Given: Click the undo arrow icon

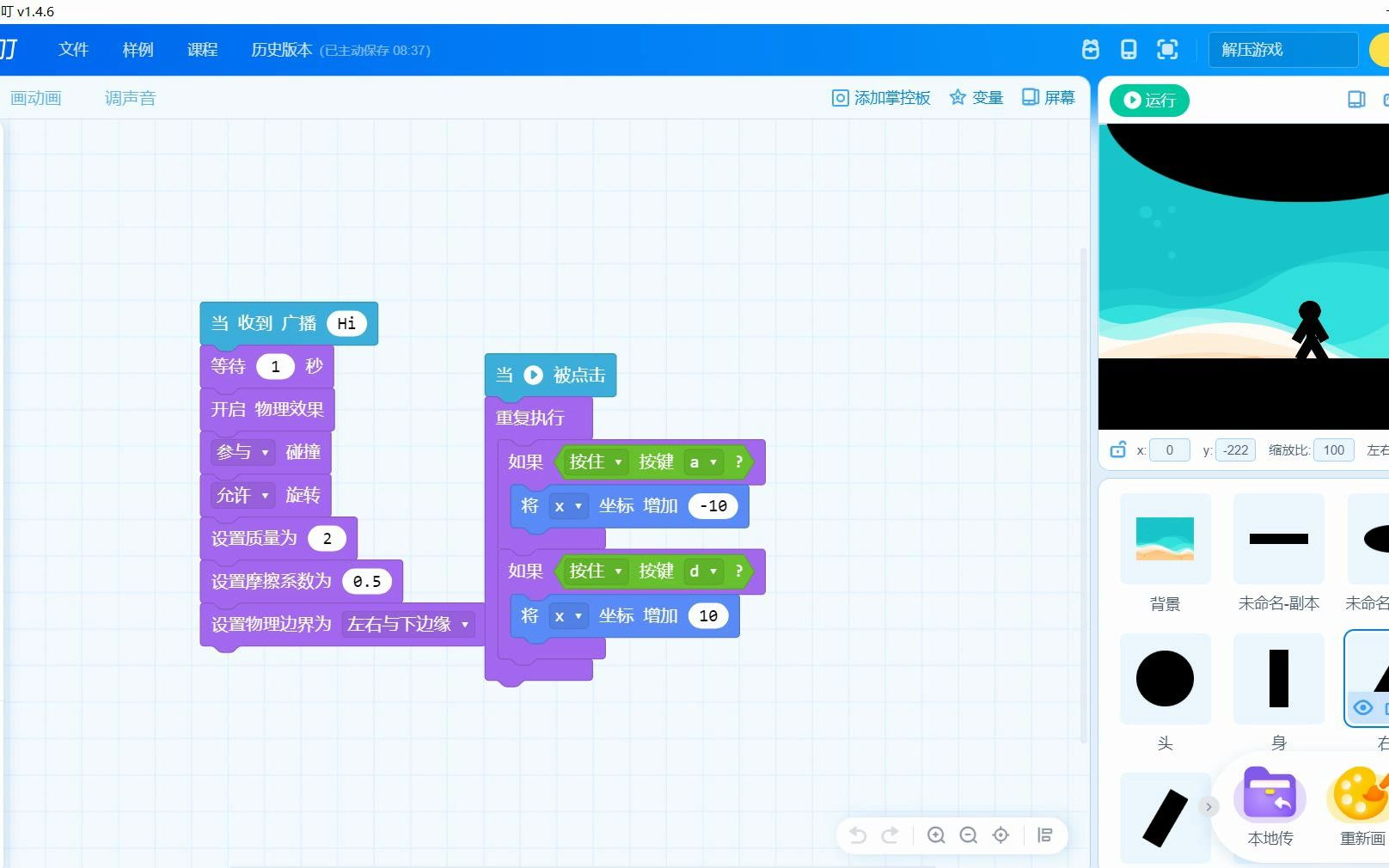Looking at the screenshot, I should coord(857,834).
